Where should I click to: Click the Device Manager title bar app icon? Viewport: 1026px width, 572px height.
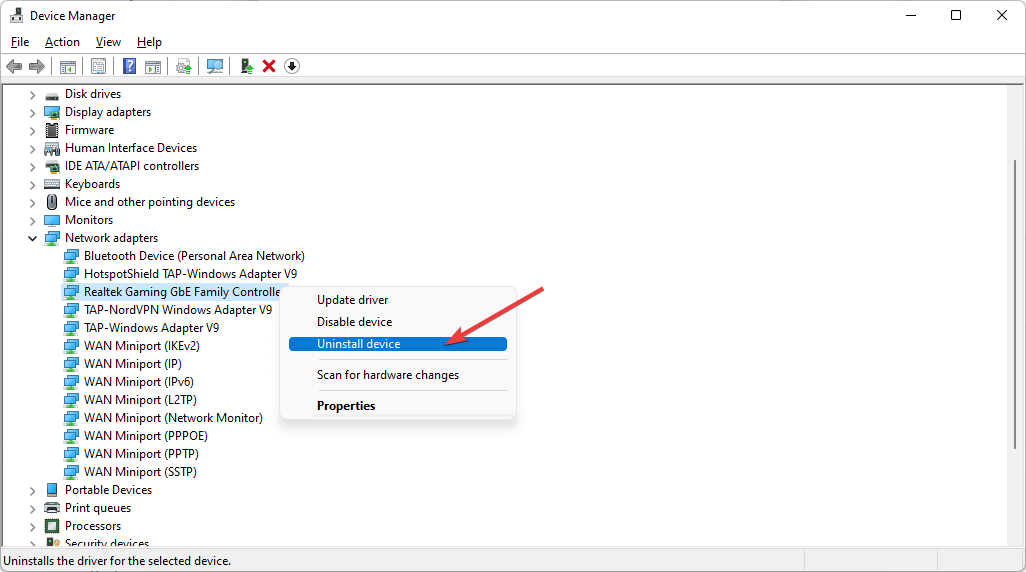click(x=16, y=15)
